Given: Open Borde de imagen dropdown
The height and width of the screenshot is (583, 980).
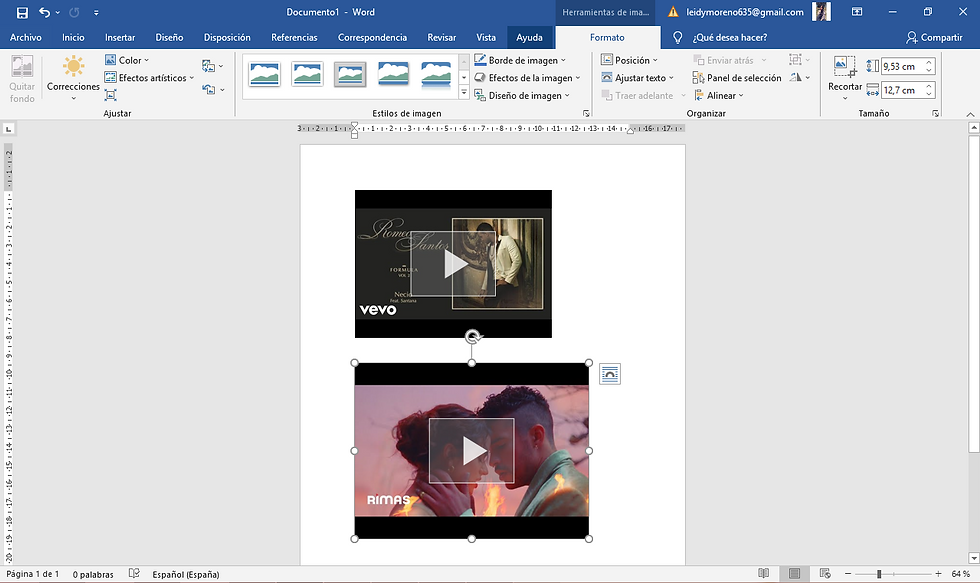Looking at the screenshot, I should point(519,60).
